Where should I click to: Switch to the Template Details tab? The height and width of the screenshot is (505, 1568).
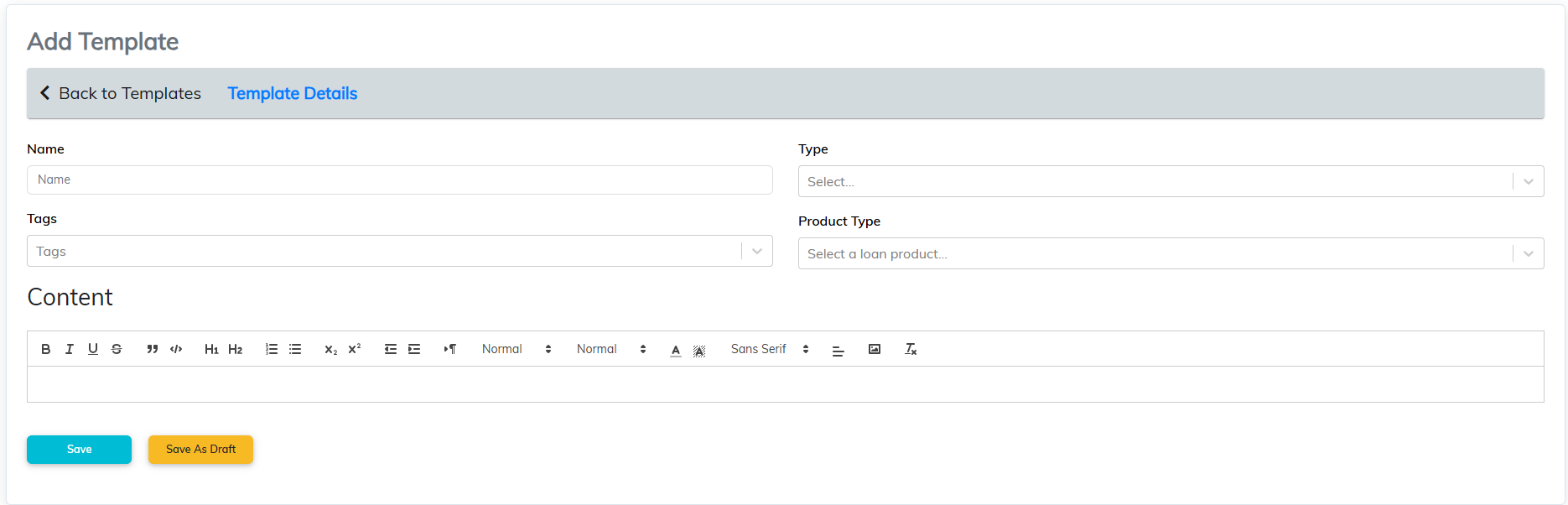pos(293,93)
